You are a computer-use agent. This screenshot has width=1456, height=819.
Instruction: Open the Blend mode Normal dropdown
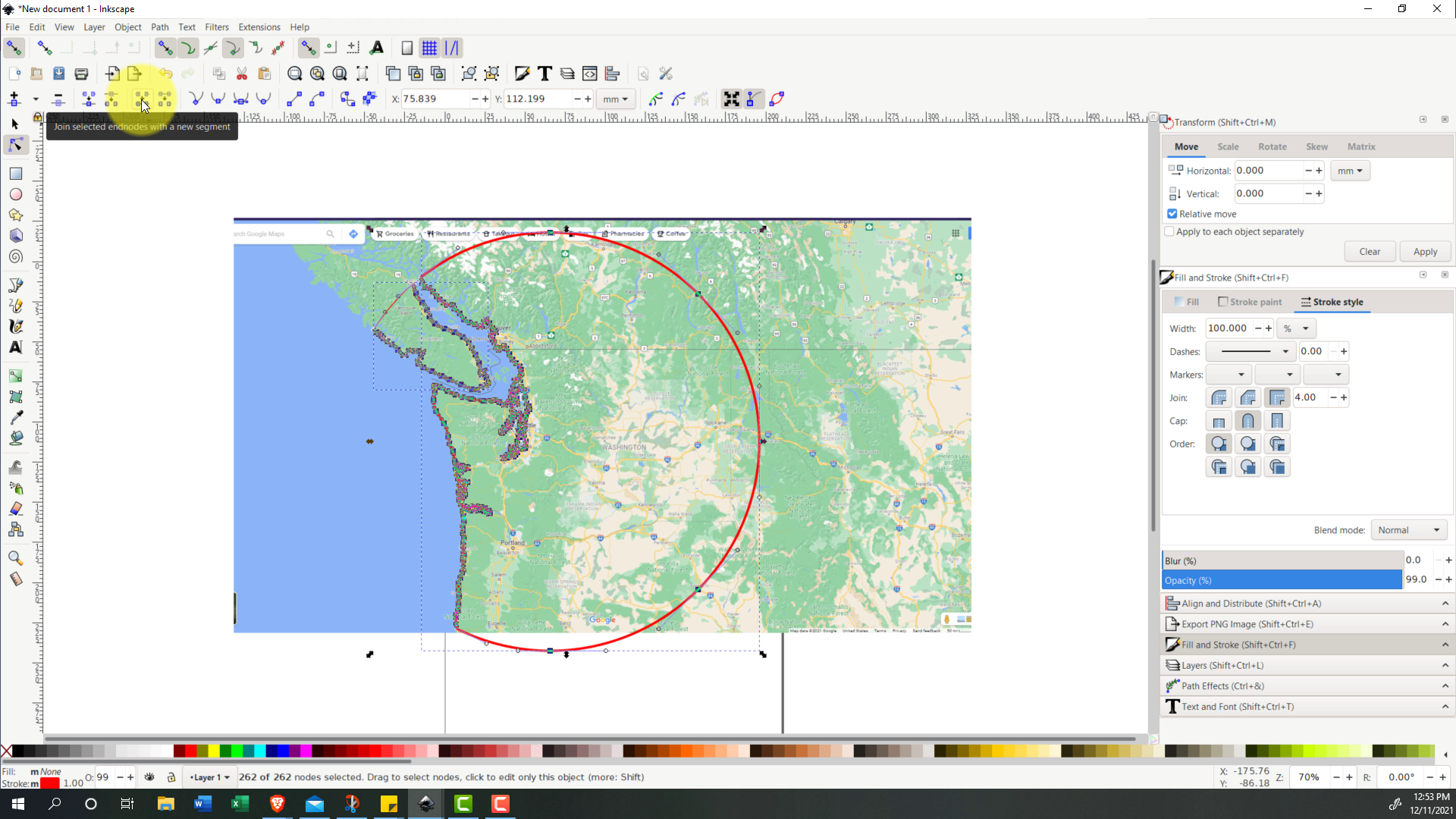click(1408, 530)
